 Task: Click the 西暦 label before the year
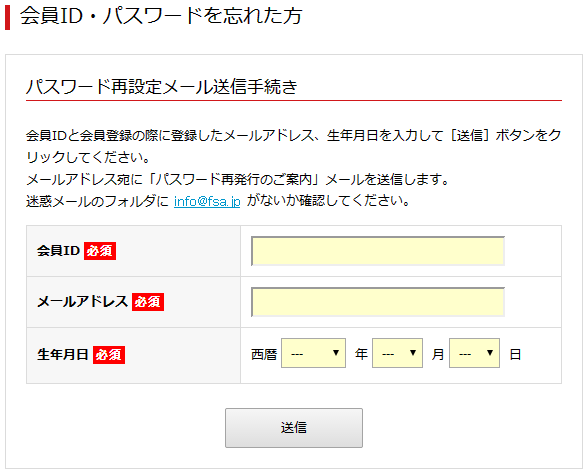coord(264,354)
